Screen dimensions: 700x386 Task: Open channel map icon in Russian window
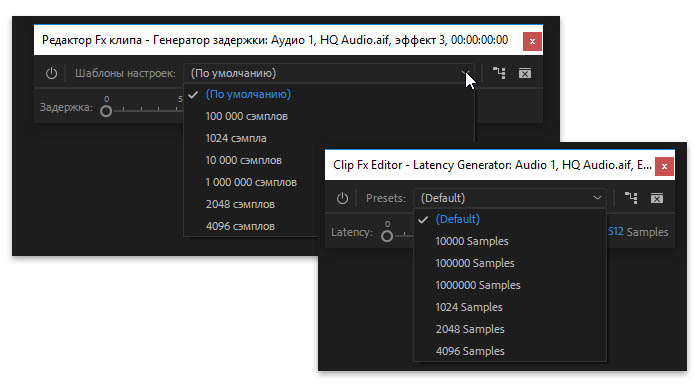click(499, 73)
